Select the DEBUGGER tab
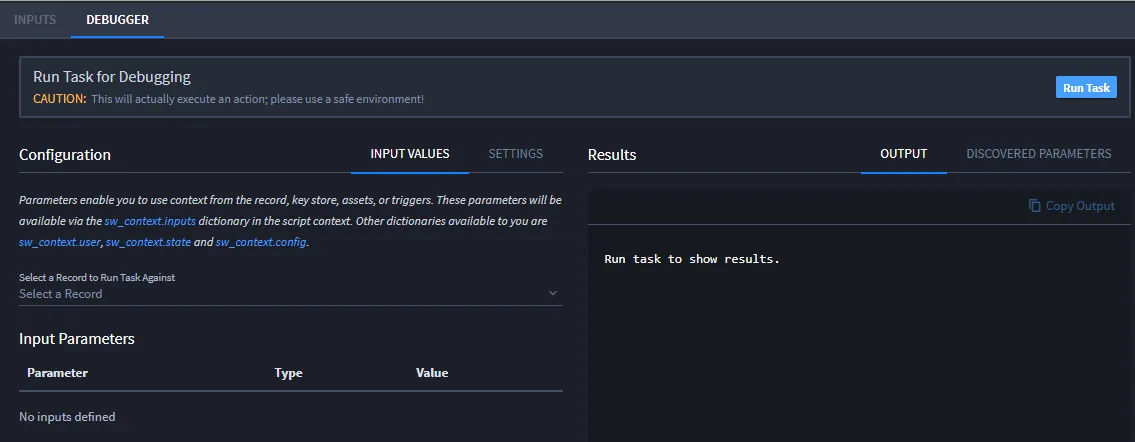 (x=117, y=20)
